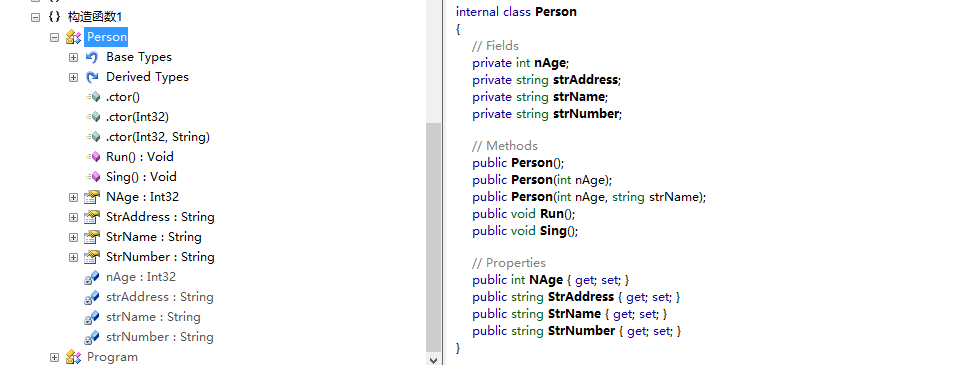Select the Program tree item
This screenshot has width=979, height=365.
[x=112, y=358]
